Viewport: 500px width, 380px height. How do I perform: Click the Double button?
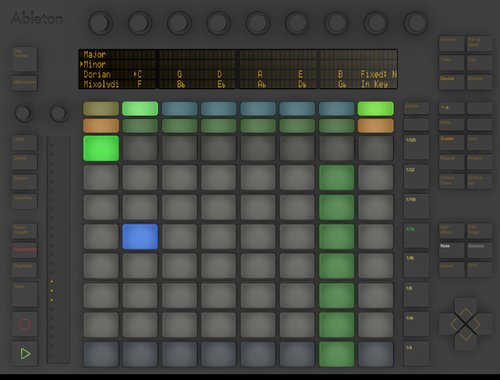tap(25, 182)
